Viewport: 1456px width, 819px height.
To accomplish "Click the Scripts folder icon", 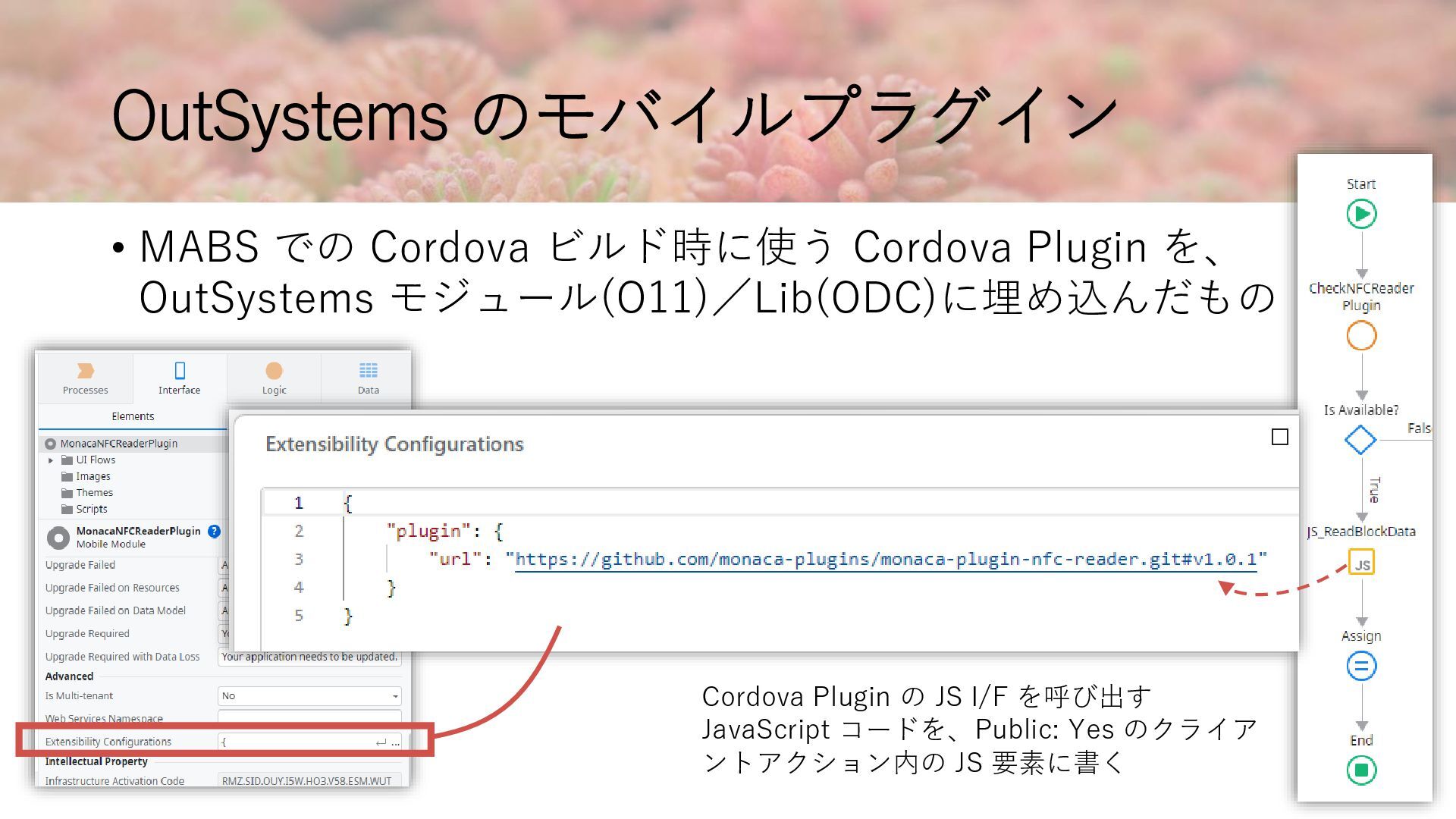I will point(67,509).
